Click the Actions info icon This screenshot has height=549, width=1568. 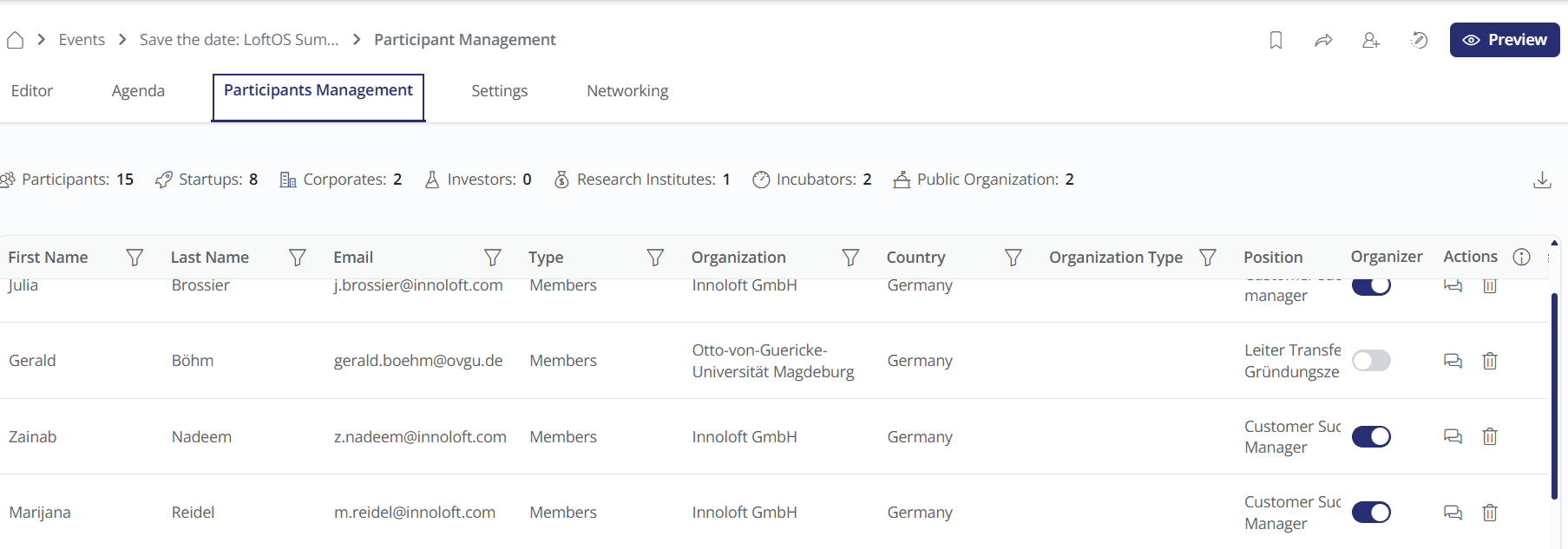pos(1521,257)
